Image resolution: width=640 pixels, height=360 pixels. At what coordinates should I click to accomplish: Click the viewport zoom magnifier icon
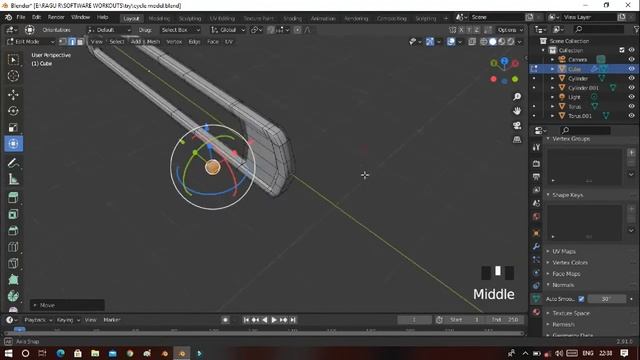517,97
